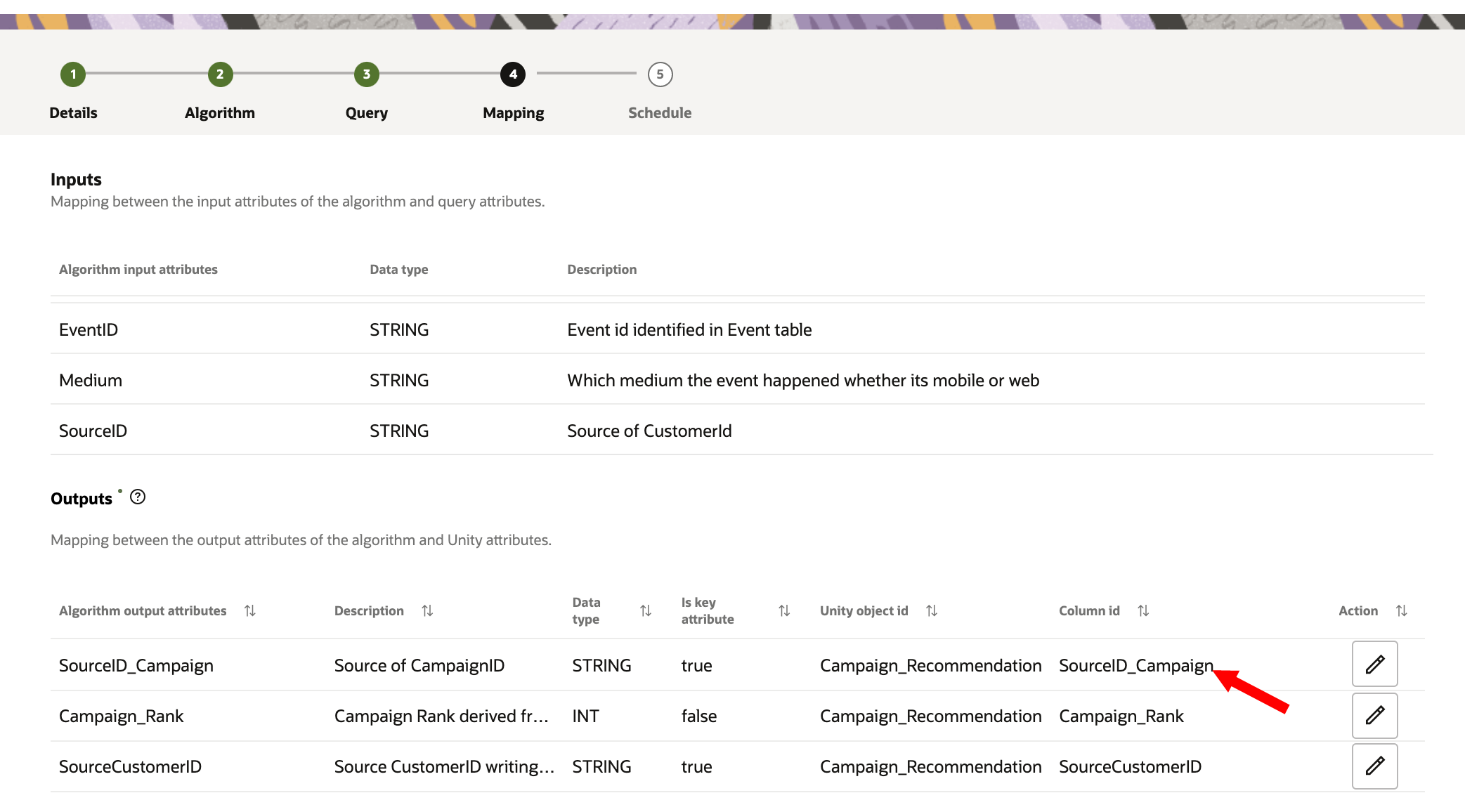Click truncated Campaign Rank description text
1465x812 pixels.
tap(441, 716)
